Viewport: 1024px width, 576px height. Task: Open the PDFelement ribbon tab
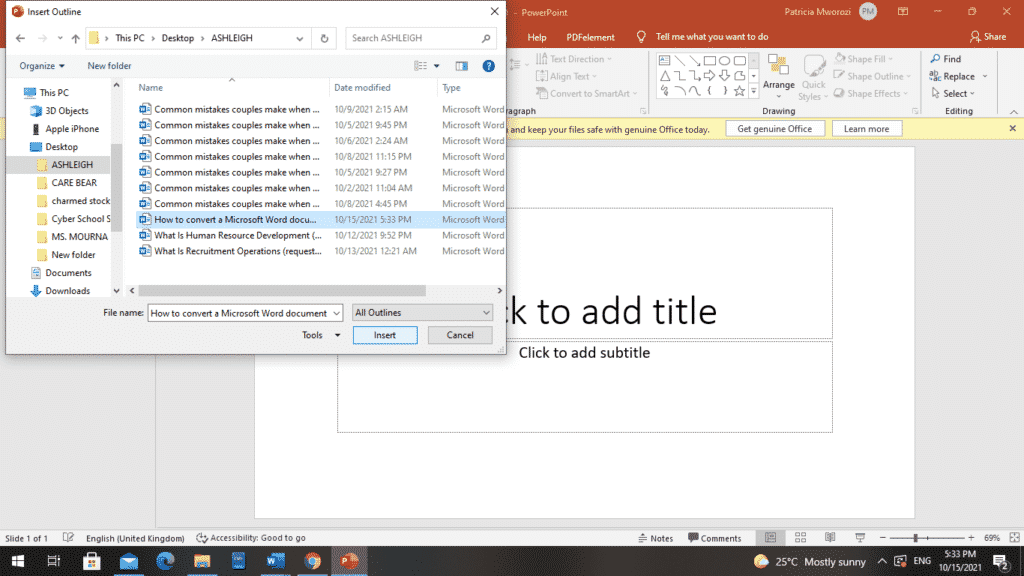pos(590,37)
